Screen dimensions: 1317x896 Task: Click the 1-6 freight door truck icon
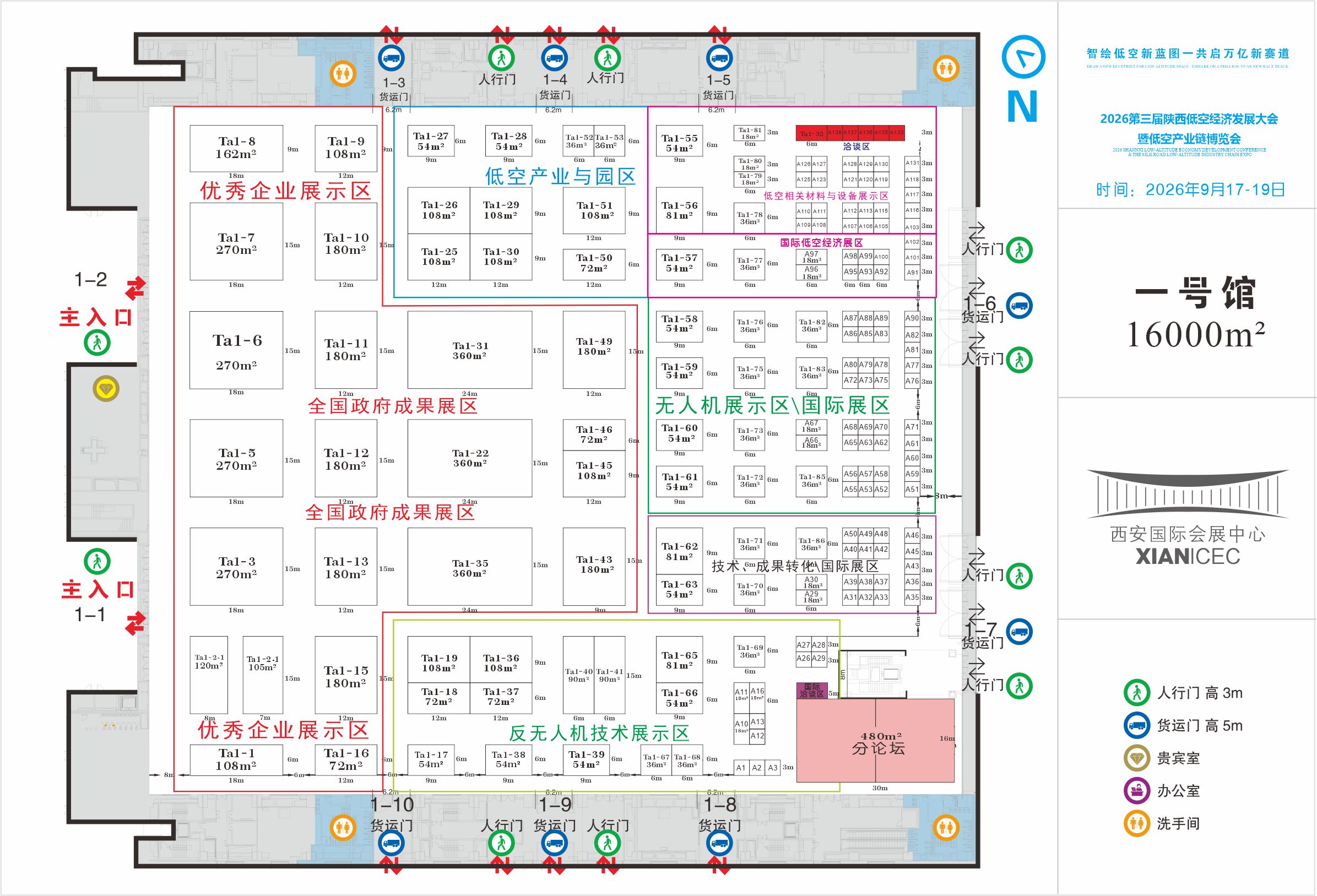tap(1019, 306)
